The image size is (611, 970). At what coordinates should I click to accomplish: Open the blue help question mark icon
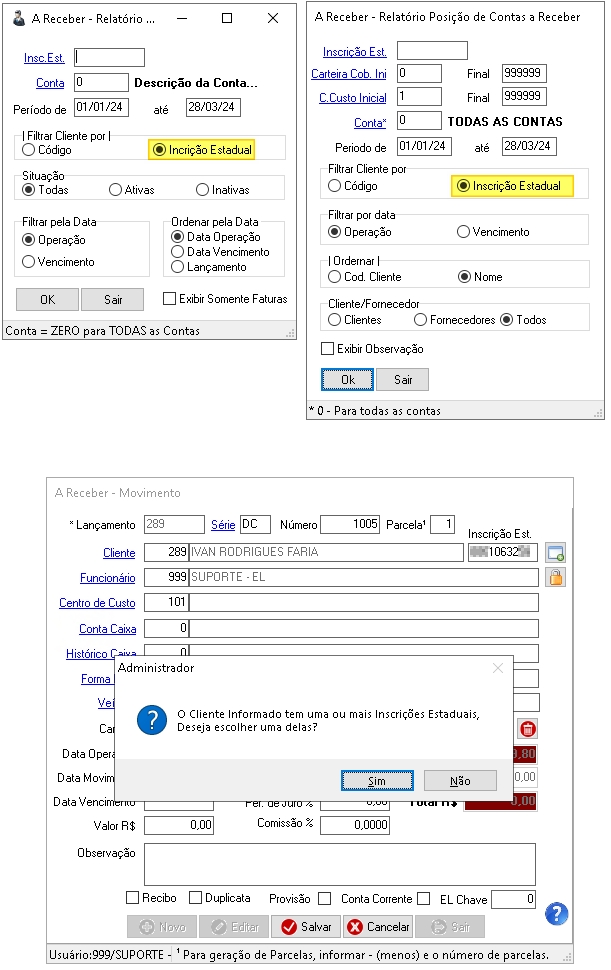(556, 914)
